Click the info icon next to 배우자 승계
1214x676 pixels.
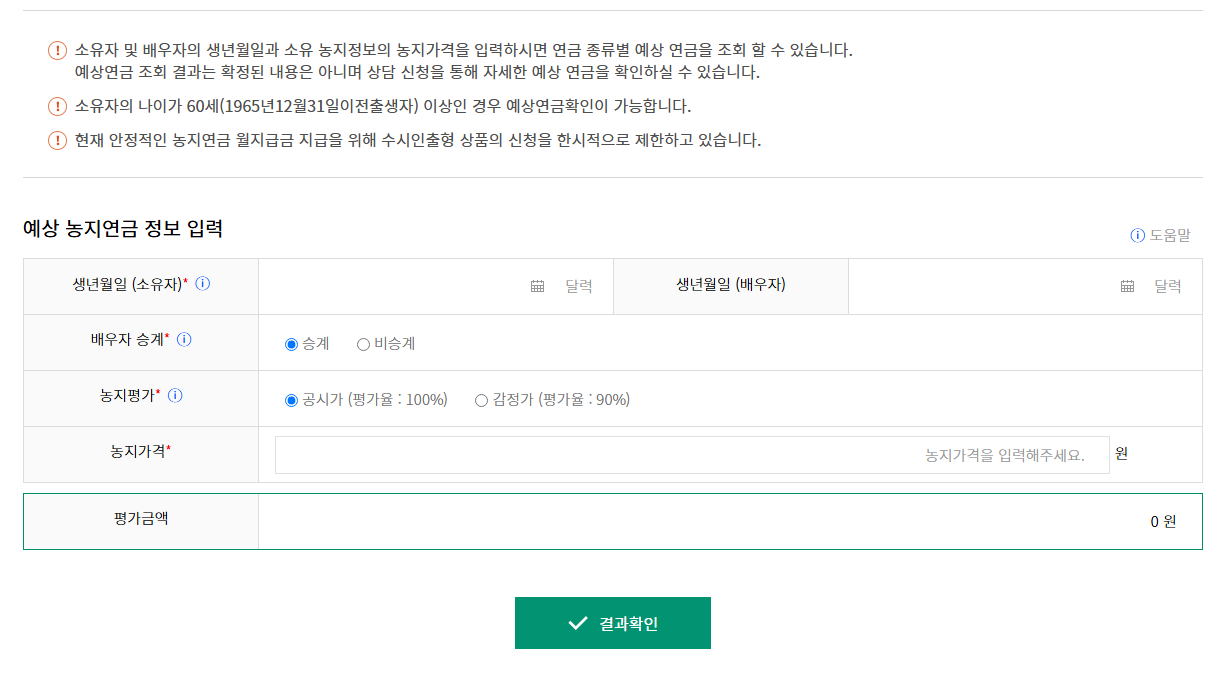click(183, 341)
